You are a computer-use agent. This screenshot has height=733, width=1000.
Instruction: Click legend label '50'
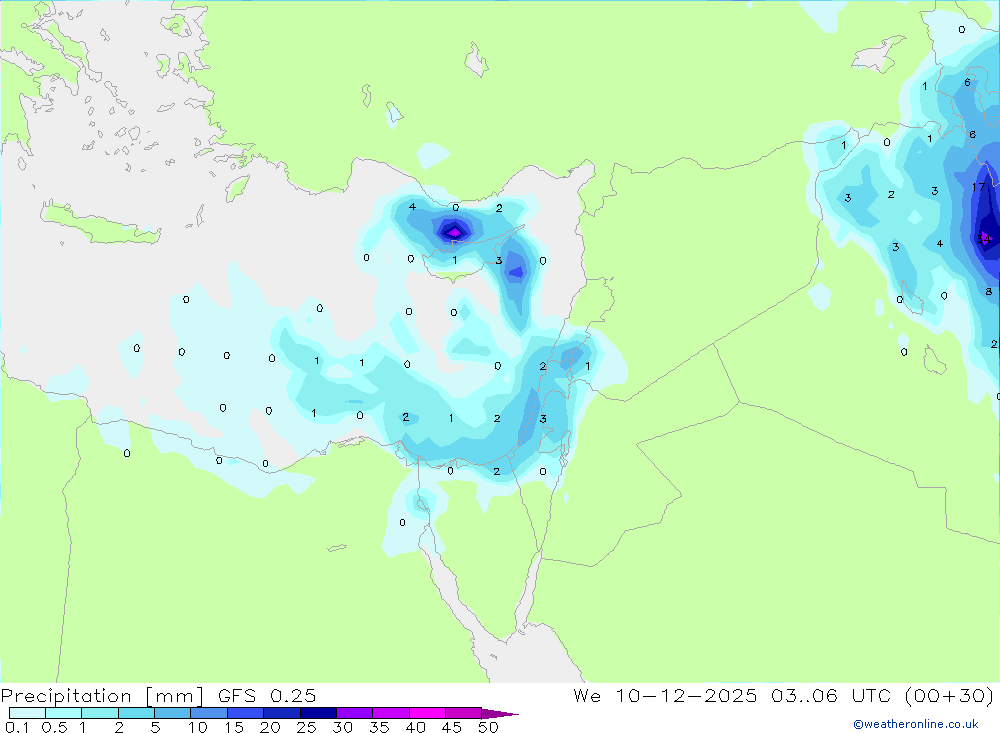(x=489, y=727)
